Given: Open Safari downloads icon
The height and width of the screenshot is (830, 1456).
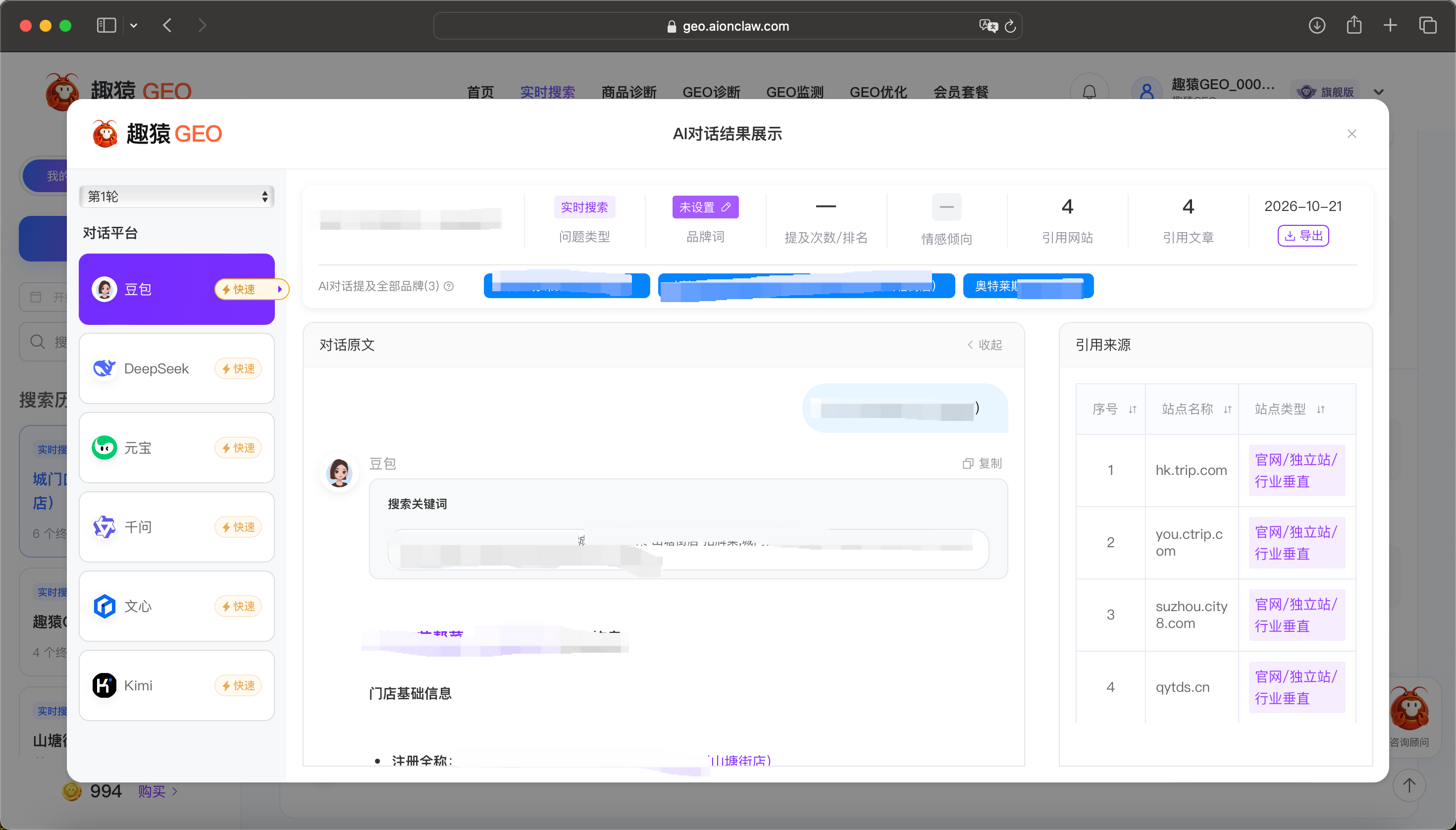Looking at the screenshot, I should [x=1317, y=26].
